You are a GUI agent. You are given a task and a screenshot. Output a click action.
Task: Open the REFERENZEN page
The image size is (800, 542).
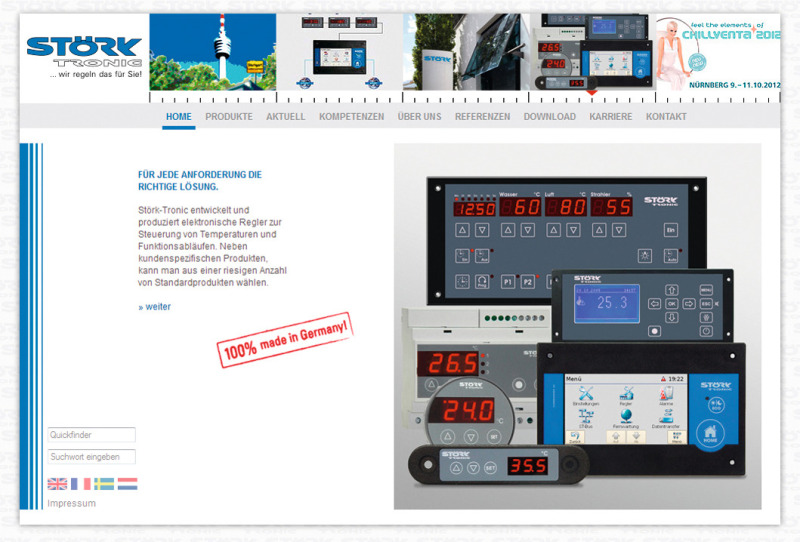click(483, 116)
